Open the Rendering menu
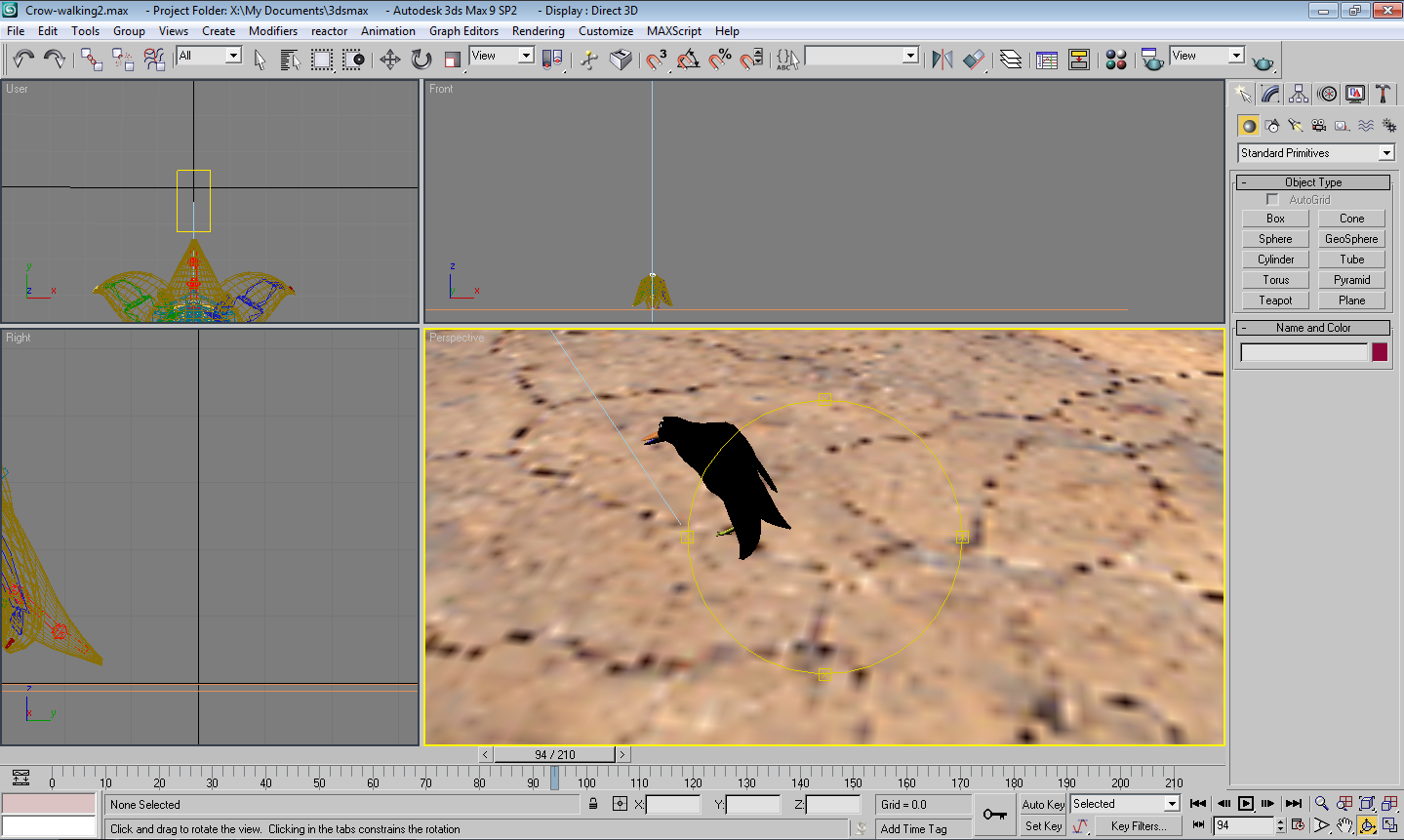This screenshot has height=840, width=1404. (x=539, y=31)
